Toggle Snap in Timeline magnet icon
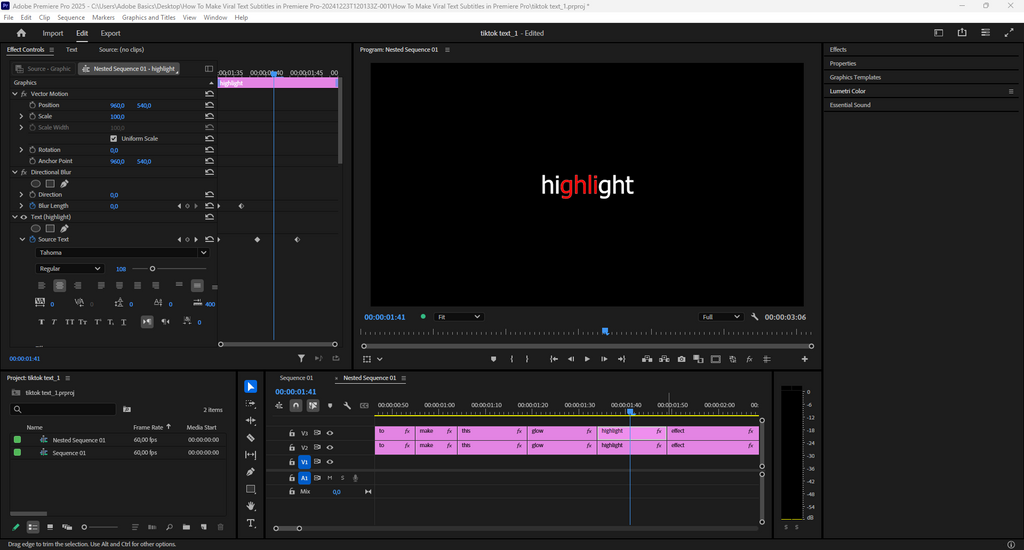The image size is (1024, 550). (296, 406)
